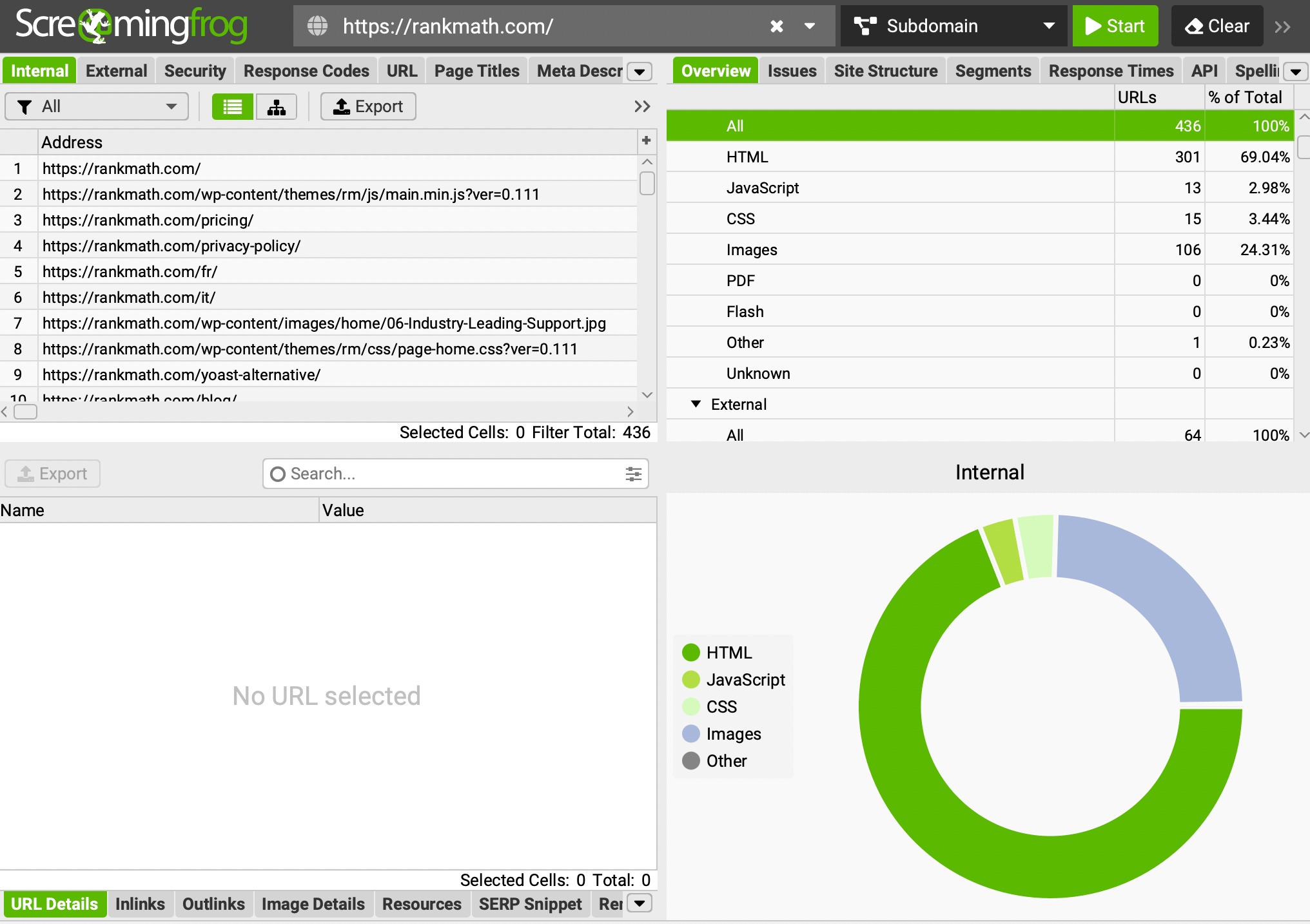Show more options next to top Export
The width and height of the screenshot is (1310, 924).
pyautogui.click(x=641, y=107)
